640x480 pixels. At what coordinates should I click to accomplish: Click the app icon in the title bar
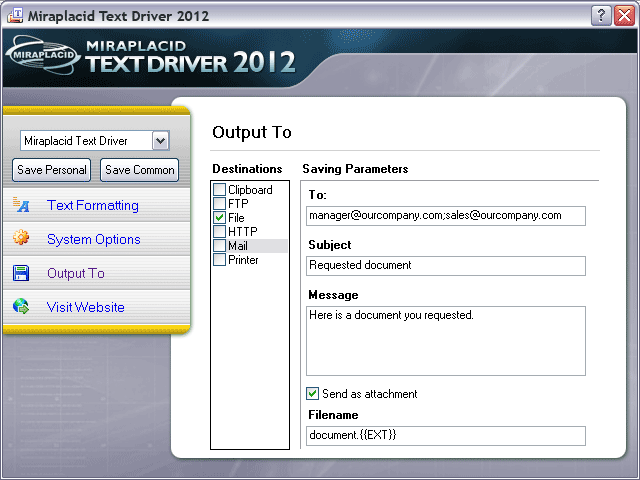pyautogui.click(x=15, y=16)
